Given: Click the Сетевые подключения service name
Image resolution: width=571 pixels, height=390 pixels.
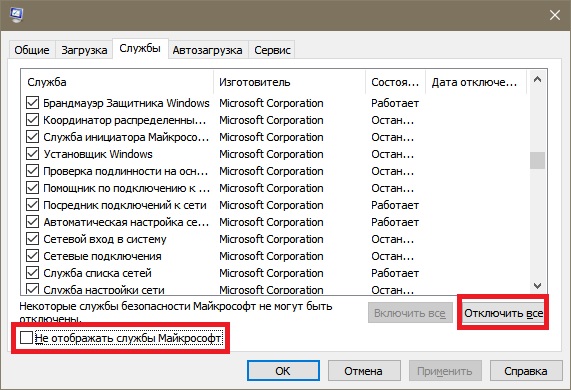Looking at the screenshot, I should pyautogui.click(x=102, y=256).
